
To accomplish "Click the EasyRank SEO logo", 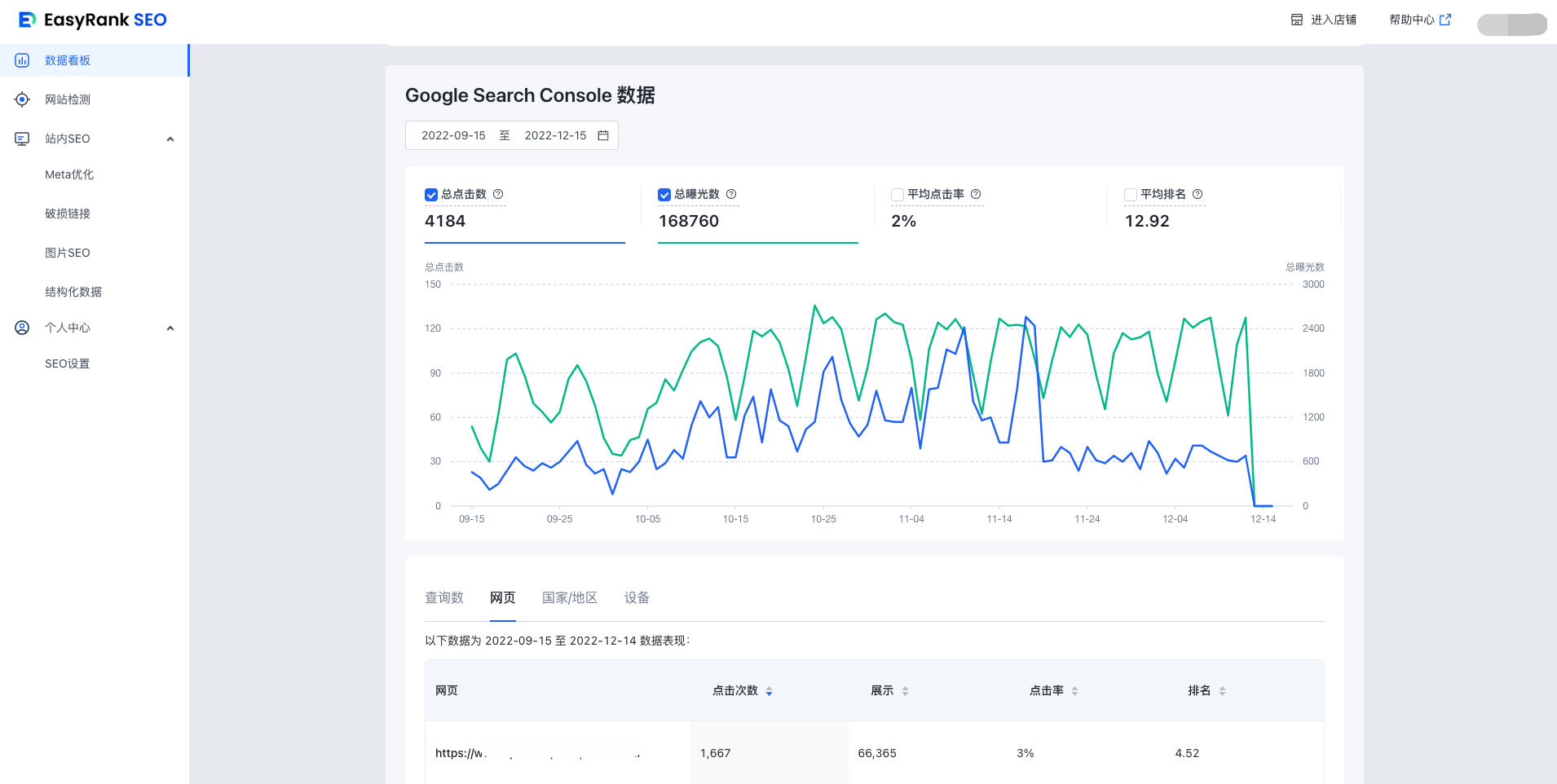I will point(92,20).
